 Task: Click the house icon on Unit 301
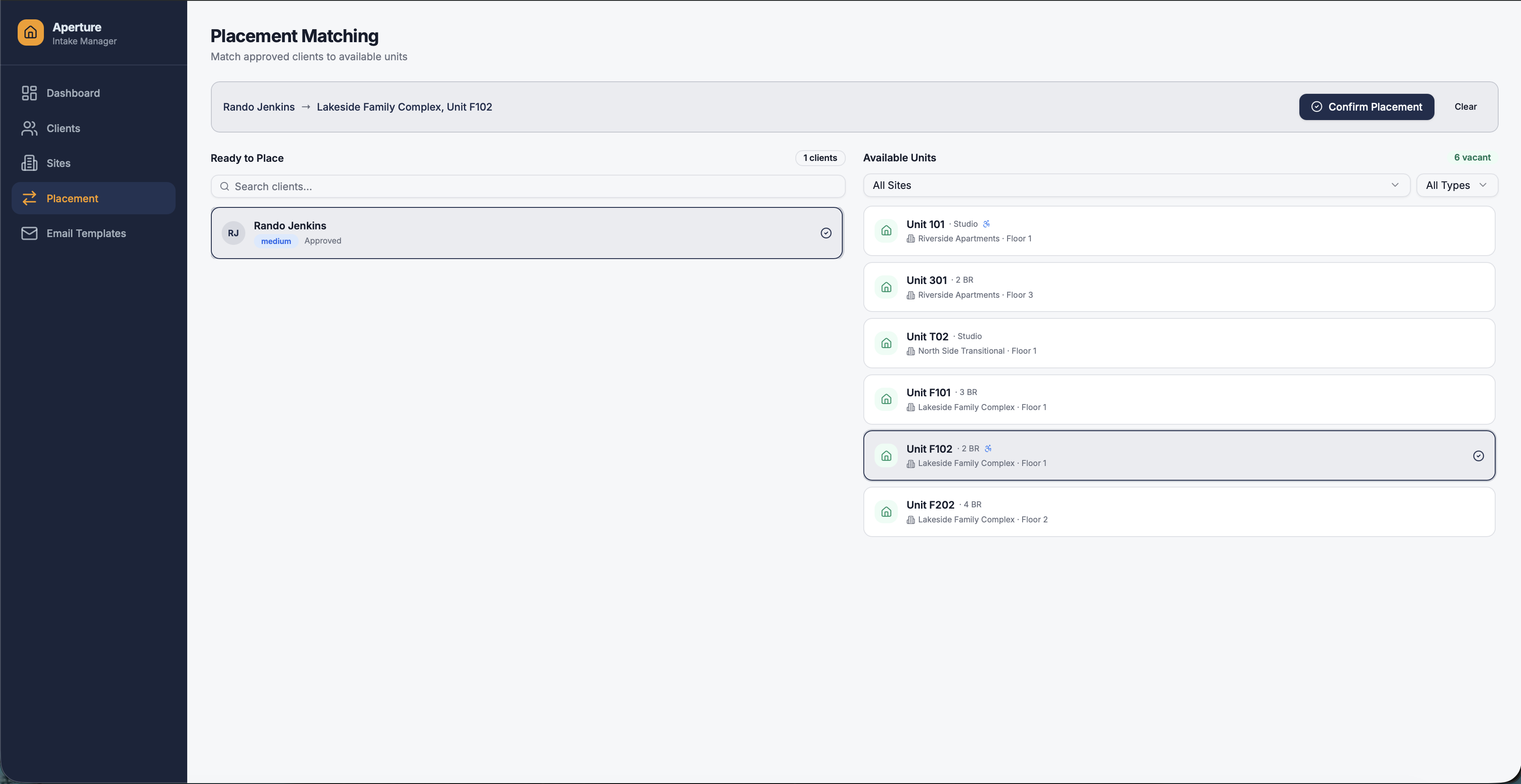886,287
